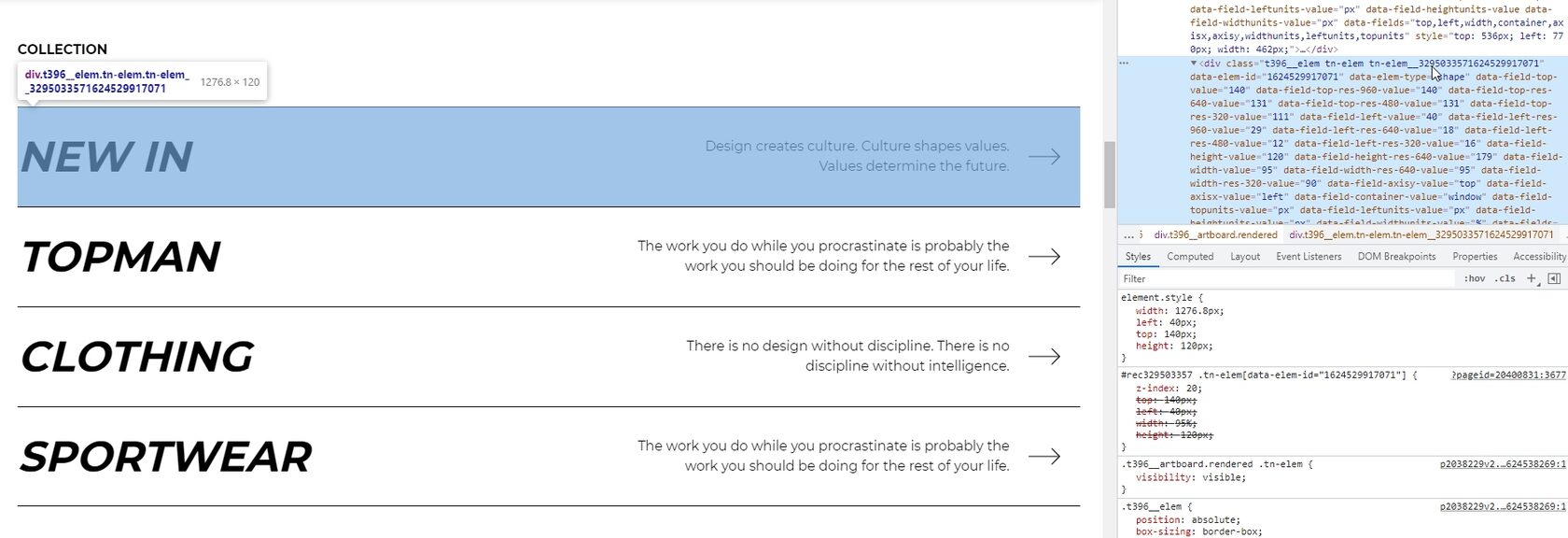
Task: Toggle the computed styles sidebar pane icon
Action: (1554, 278)
